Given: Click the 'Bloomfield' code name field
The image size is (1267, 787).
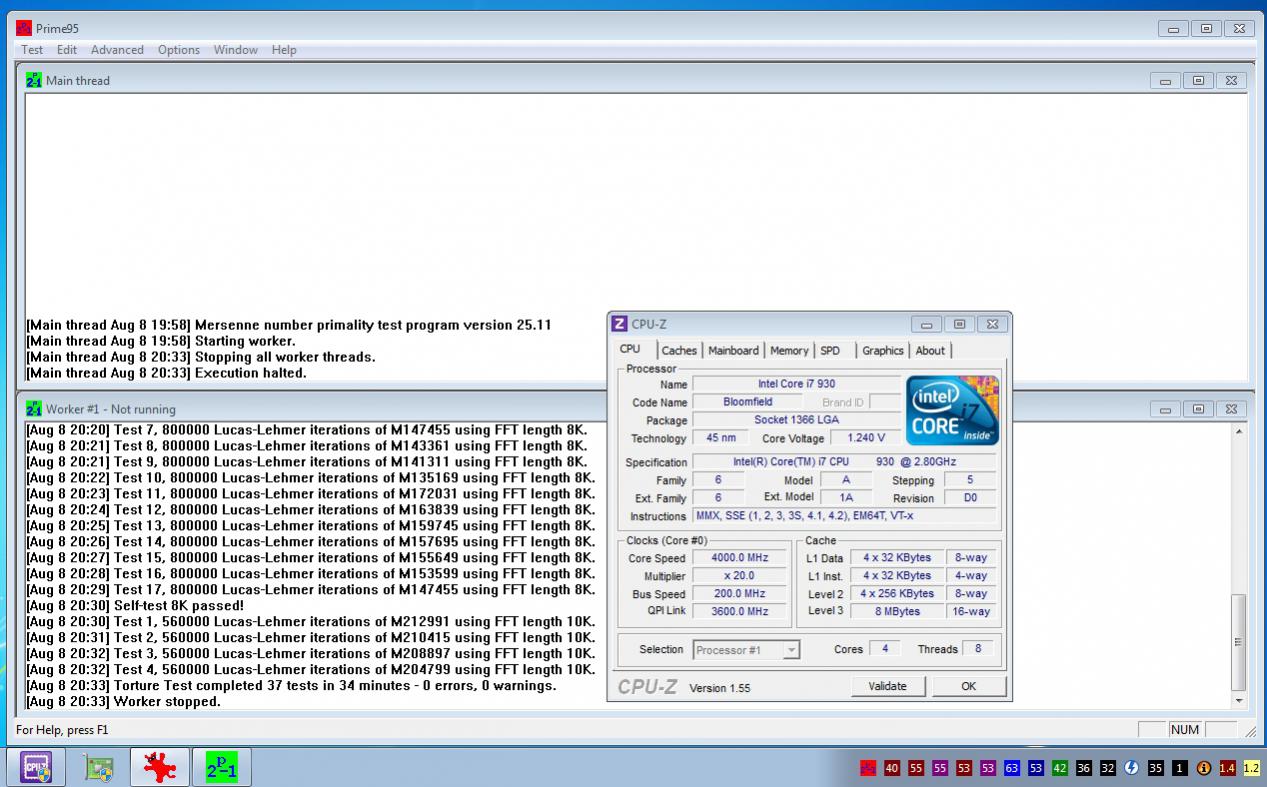Looking at the screenshot, I should click(x=748, y=402).
